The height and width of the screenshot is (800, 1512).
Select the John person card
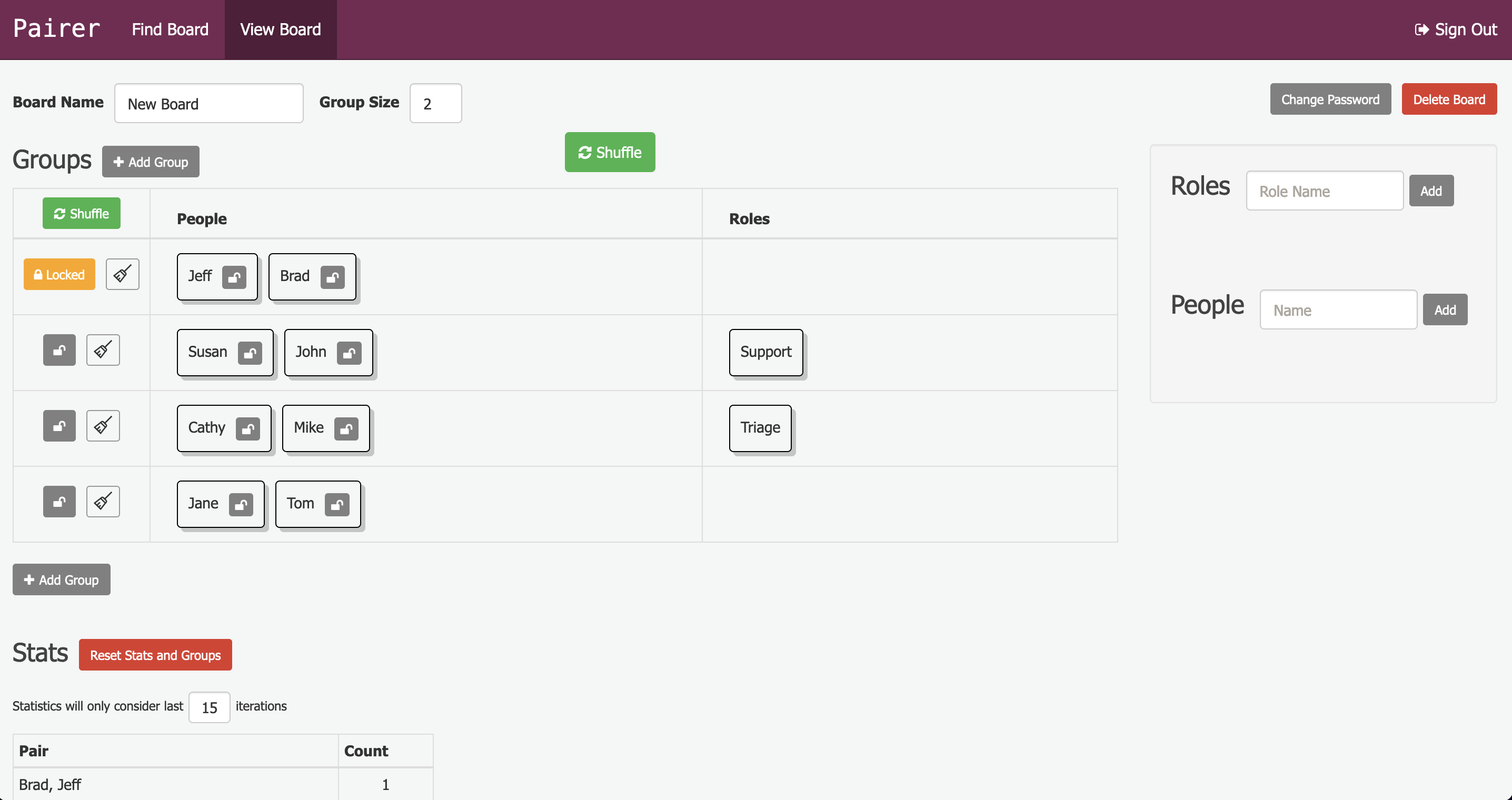click(x=329, y=352)
